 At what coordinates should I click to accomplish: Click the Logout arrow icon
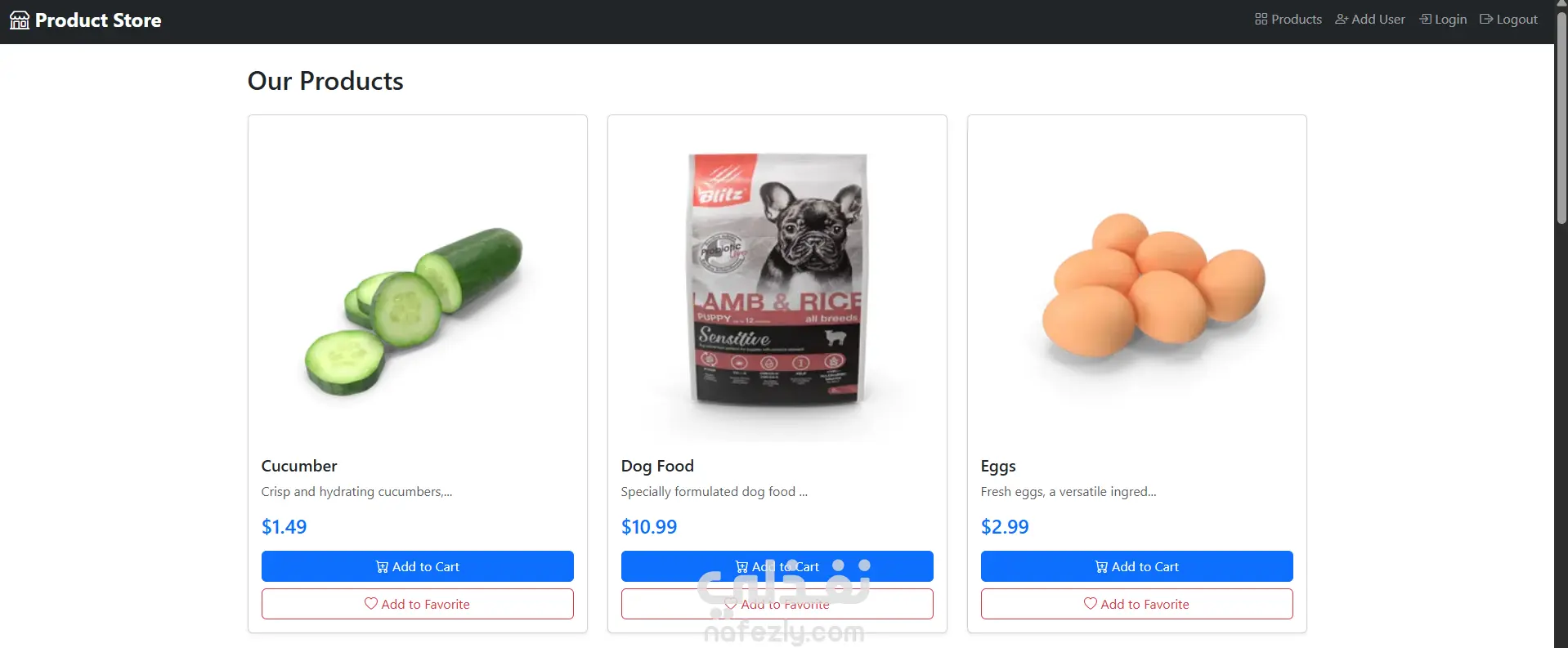[1486, 19]
